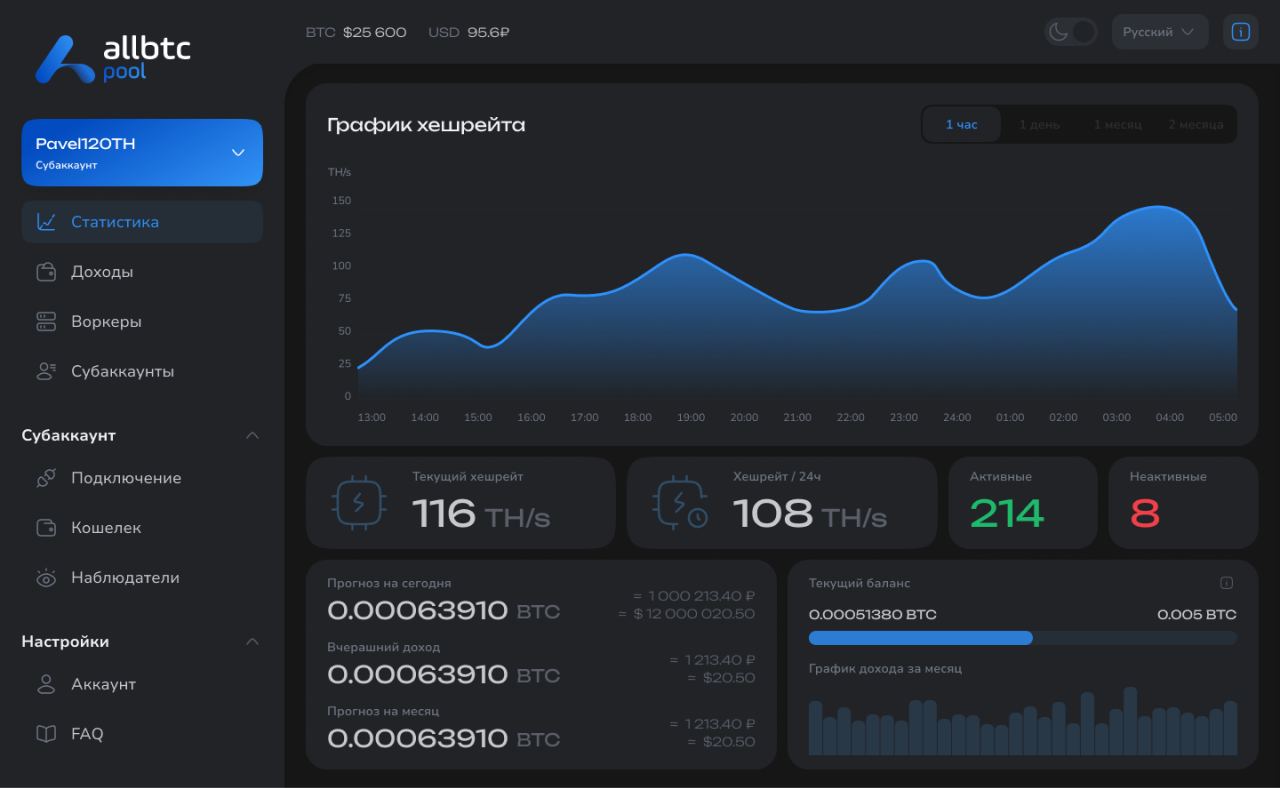Click the Наблюдатели eye icon
The width and height of the screenshot is (1280, 788).
pyautogui.click(x=46, y=577)
